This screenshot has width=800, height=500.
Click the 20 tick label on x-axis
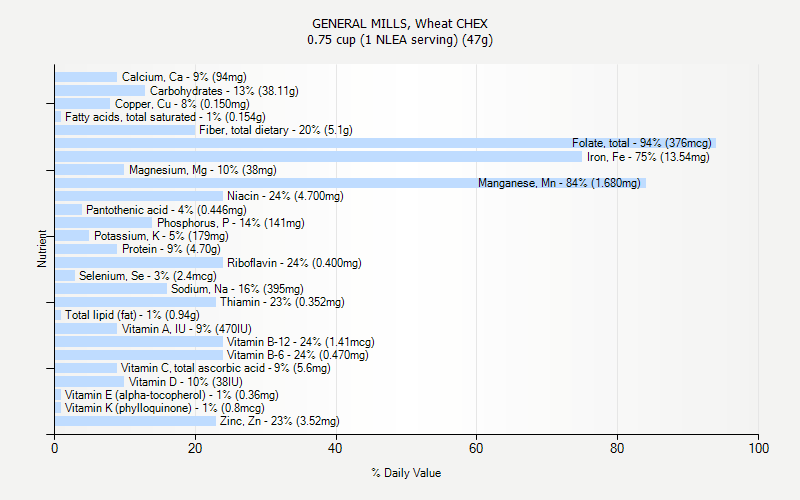coord(195,448)
